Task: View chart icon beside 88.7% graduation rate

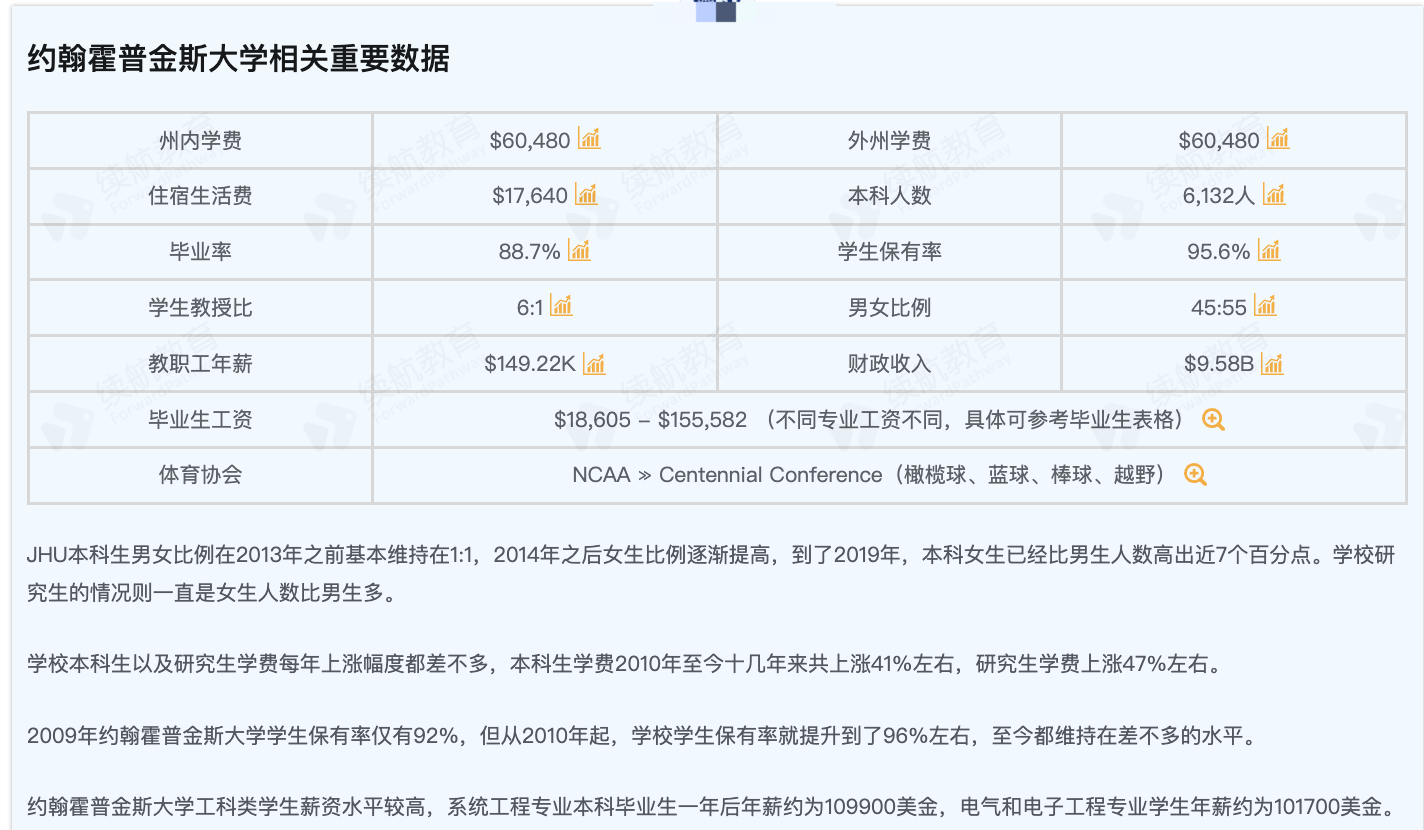Action: click(x=579, y=251)
